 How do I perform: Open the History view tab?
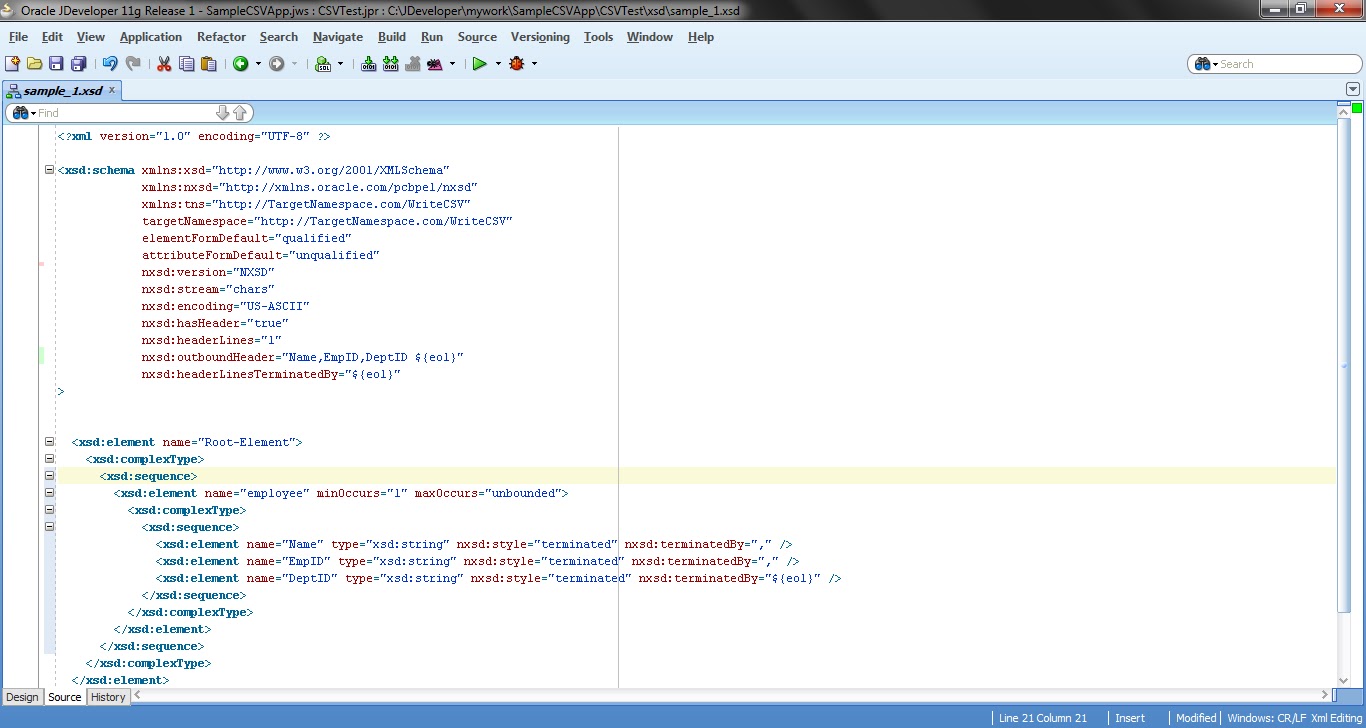point(107,697)
